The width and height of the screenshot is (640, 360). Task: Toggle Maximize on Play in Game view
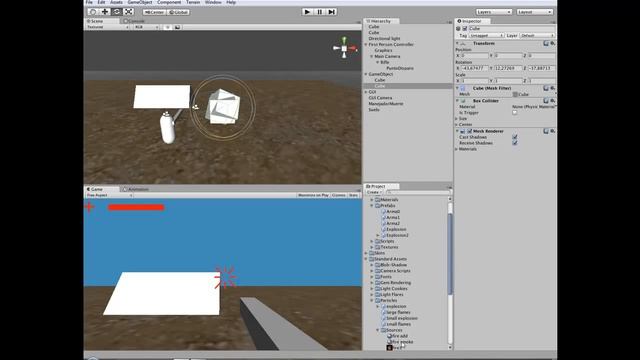(x=313, y=195)
